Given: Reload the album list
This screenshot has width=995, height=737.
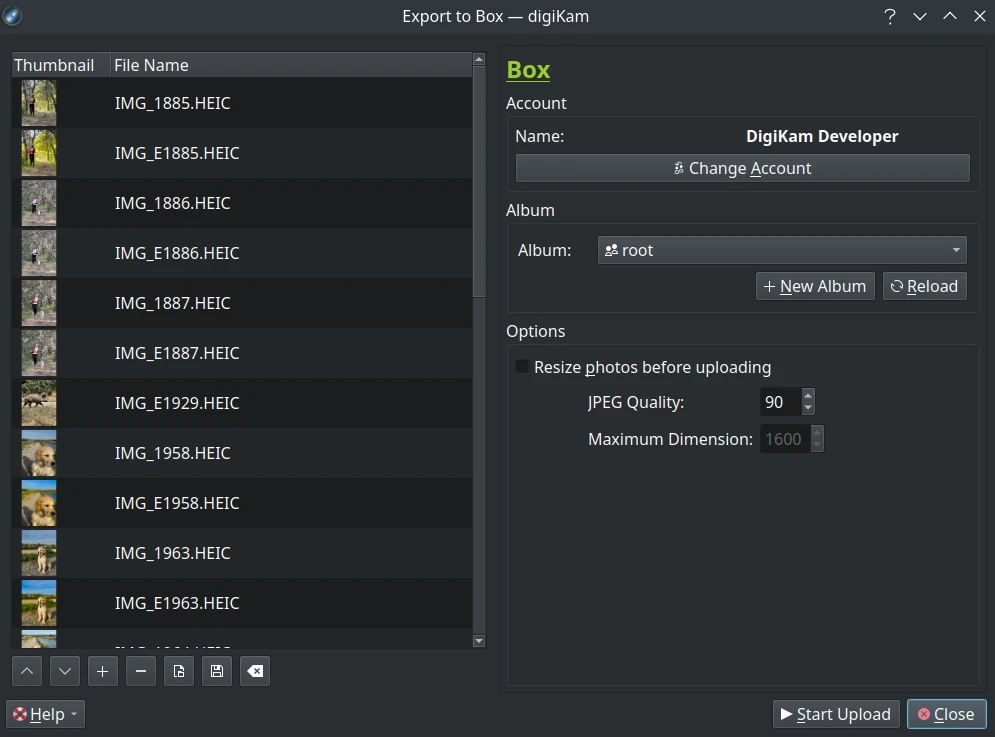Looking at the screenshot, I should (924, 286).
